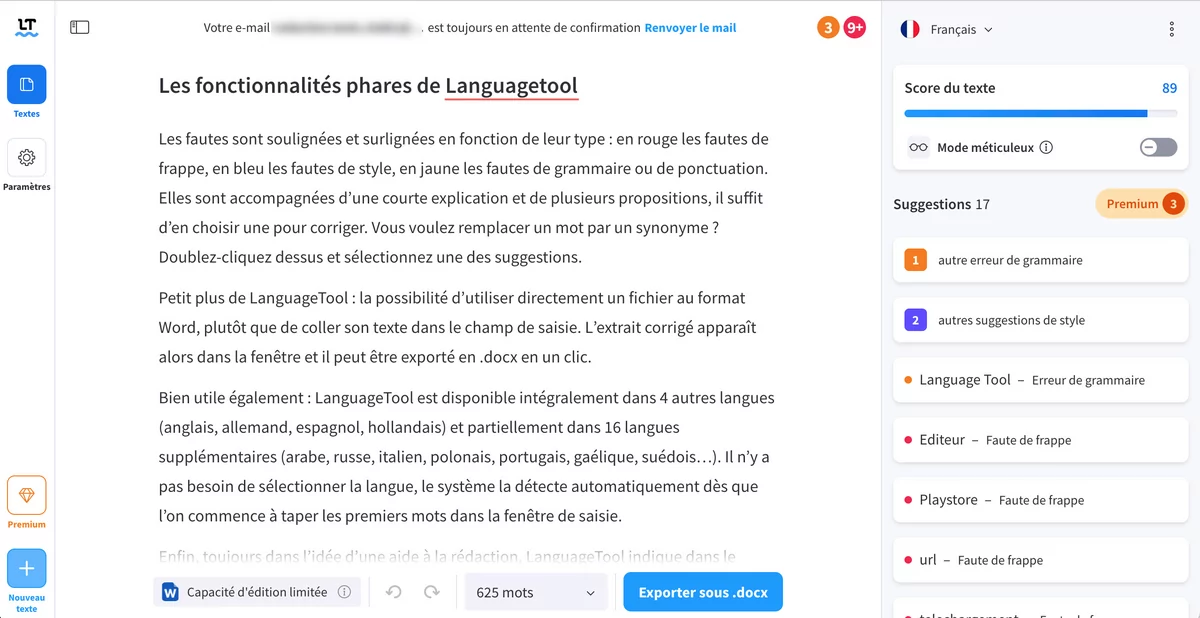
Task: Click the glasses icon for Mode méticuleux
Action: tap(918, 148)
